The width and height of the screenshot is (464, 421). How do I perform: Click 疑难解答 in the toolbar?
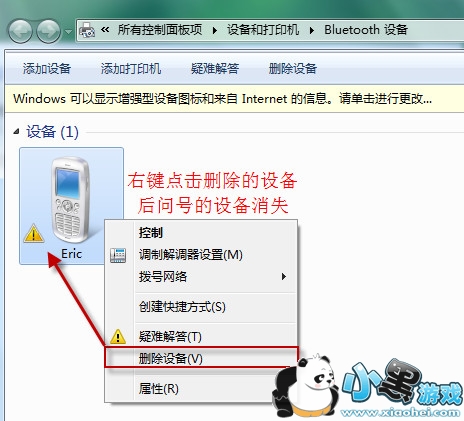[x=215, y=69]
